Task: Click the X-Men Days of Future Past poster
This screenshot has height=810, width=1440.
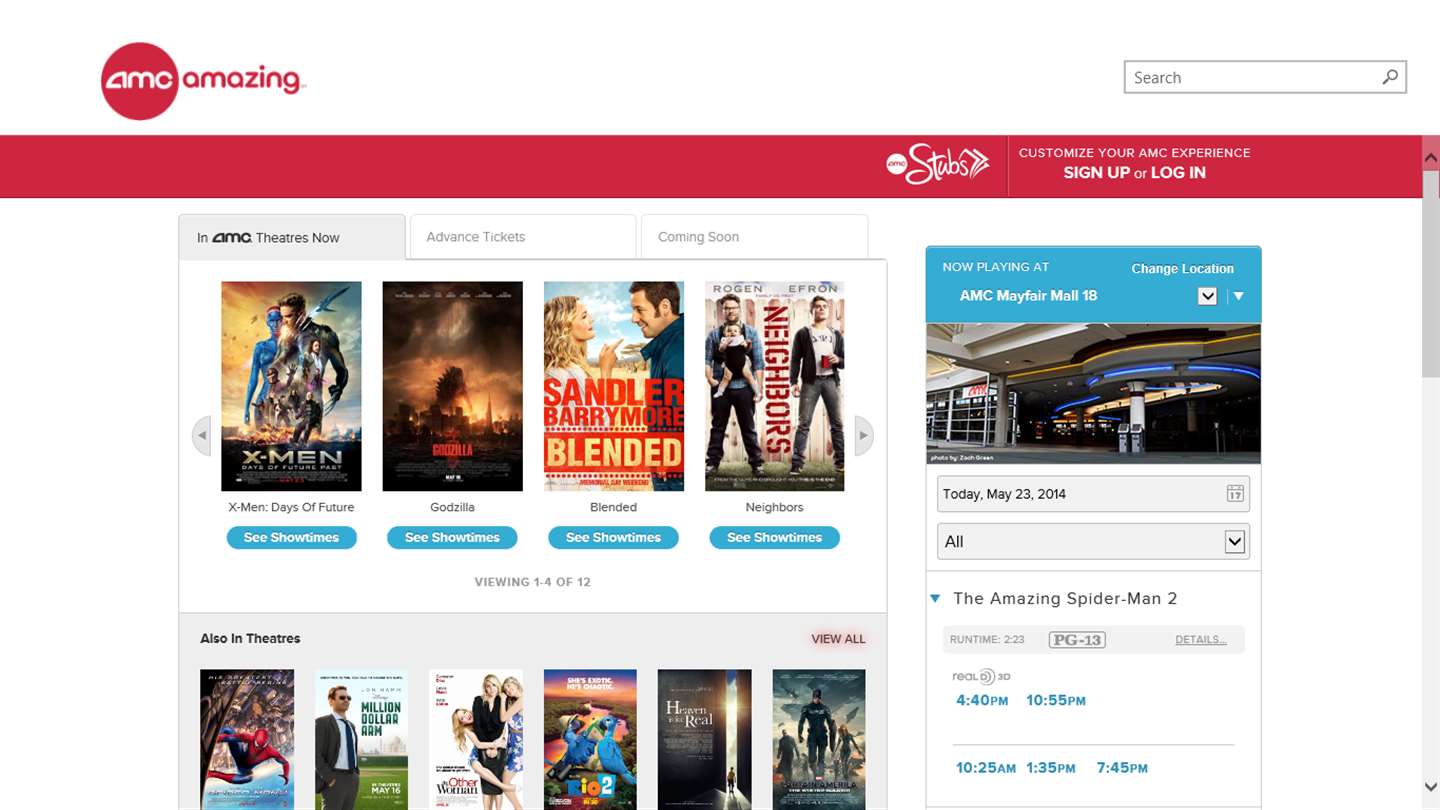Action: pos(291,386)
